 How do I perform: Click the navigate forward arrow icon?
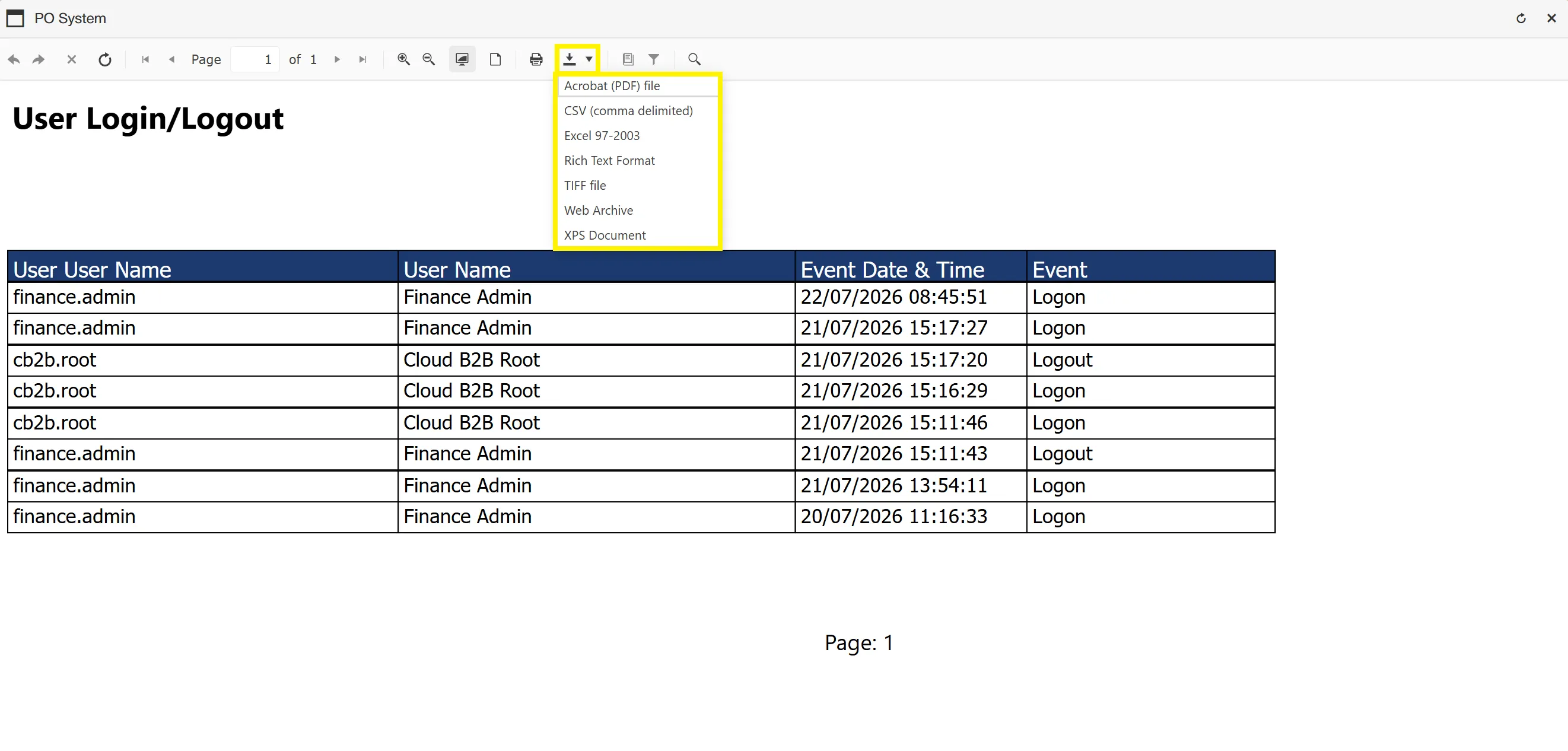pyautogui.click(x=39, y=59)
